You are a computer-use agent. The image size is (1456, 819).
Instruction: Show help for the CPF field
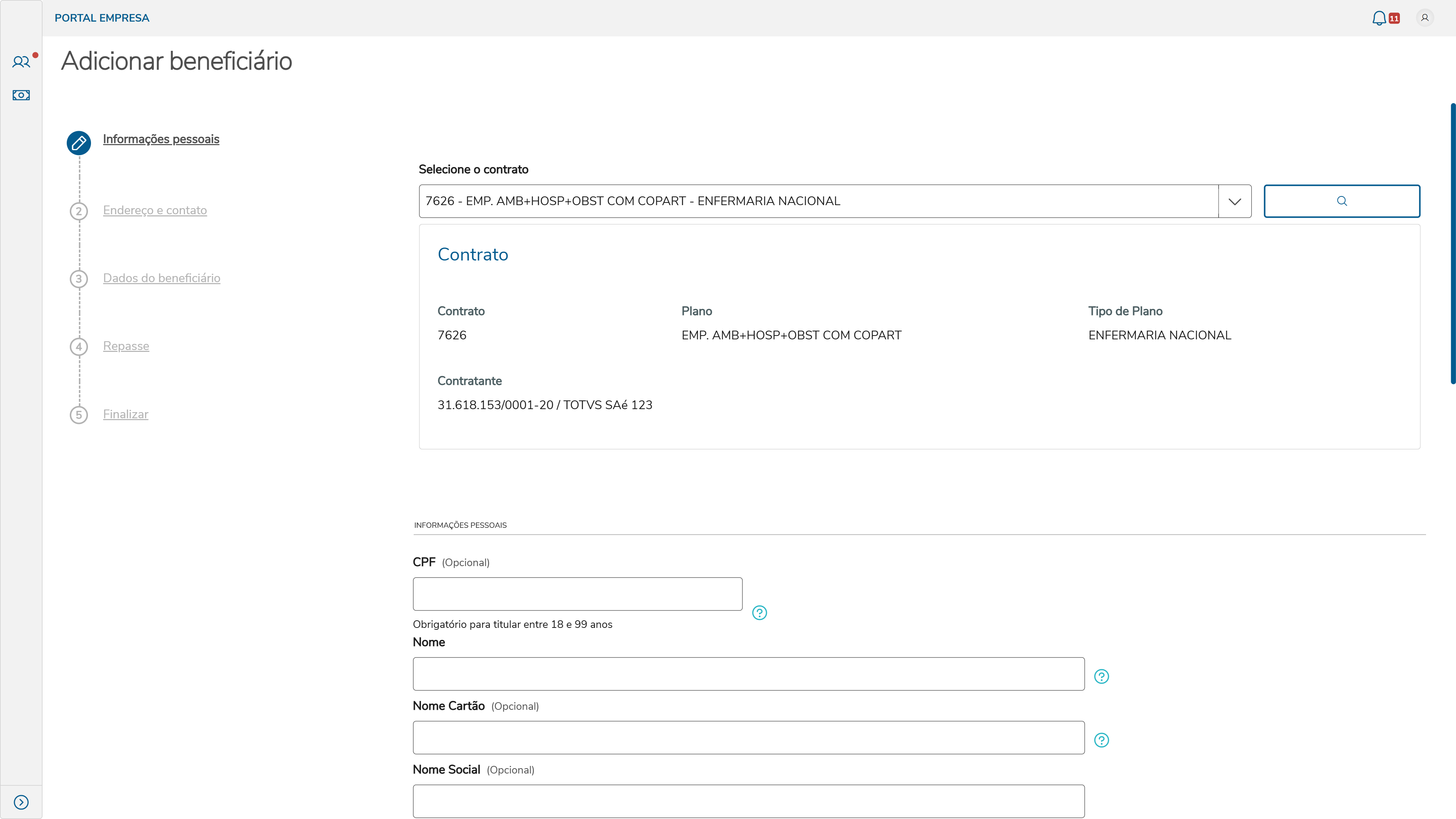759,613
